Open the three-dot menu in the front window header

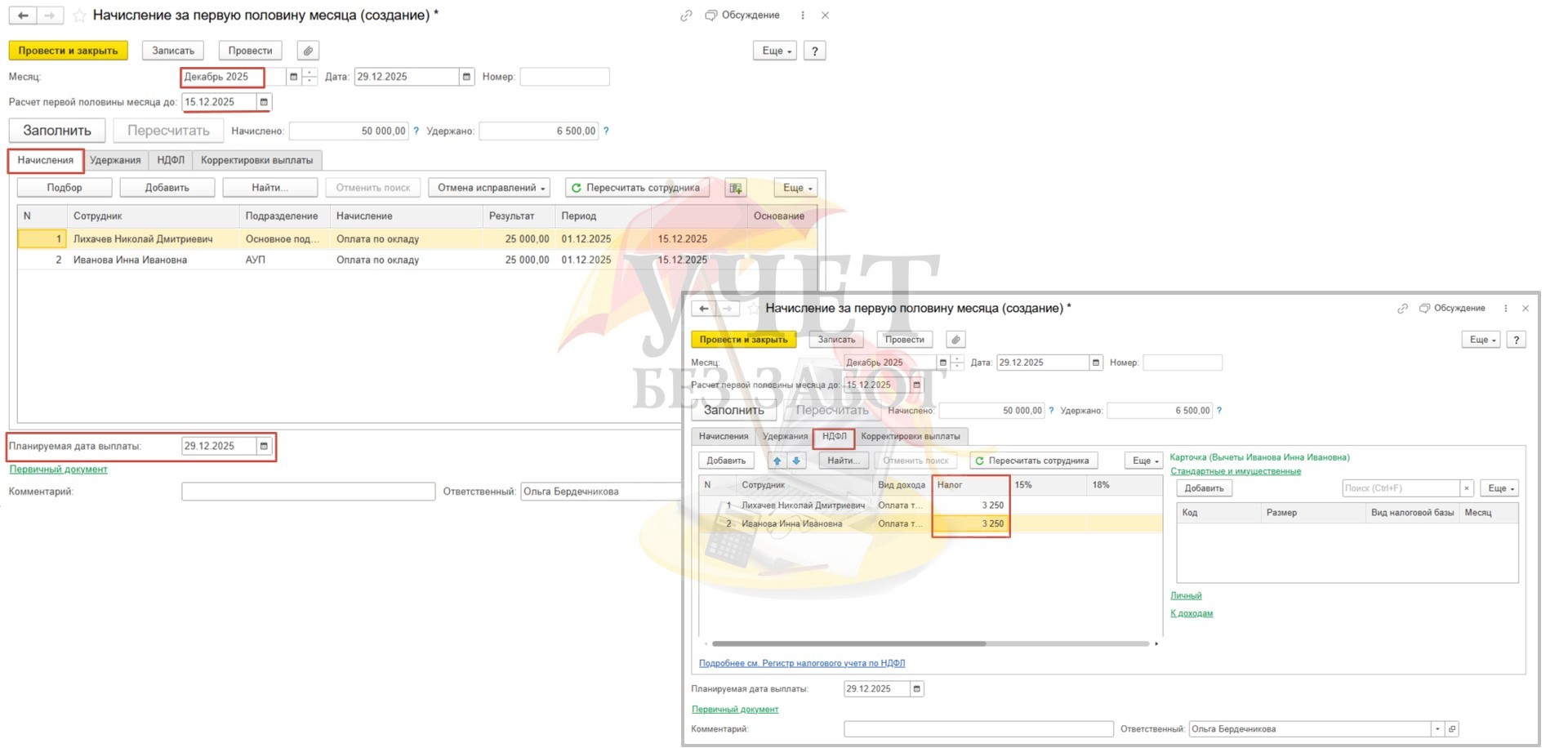point(1505,309)
